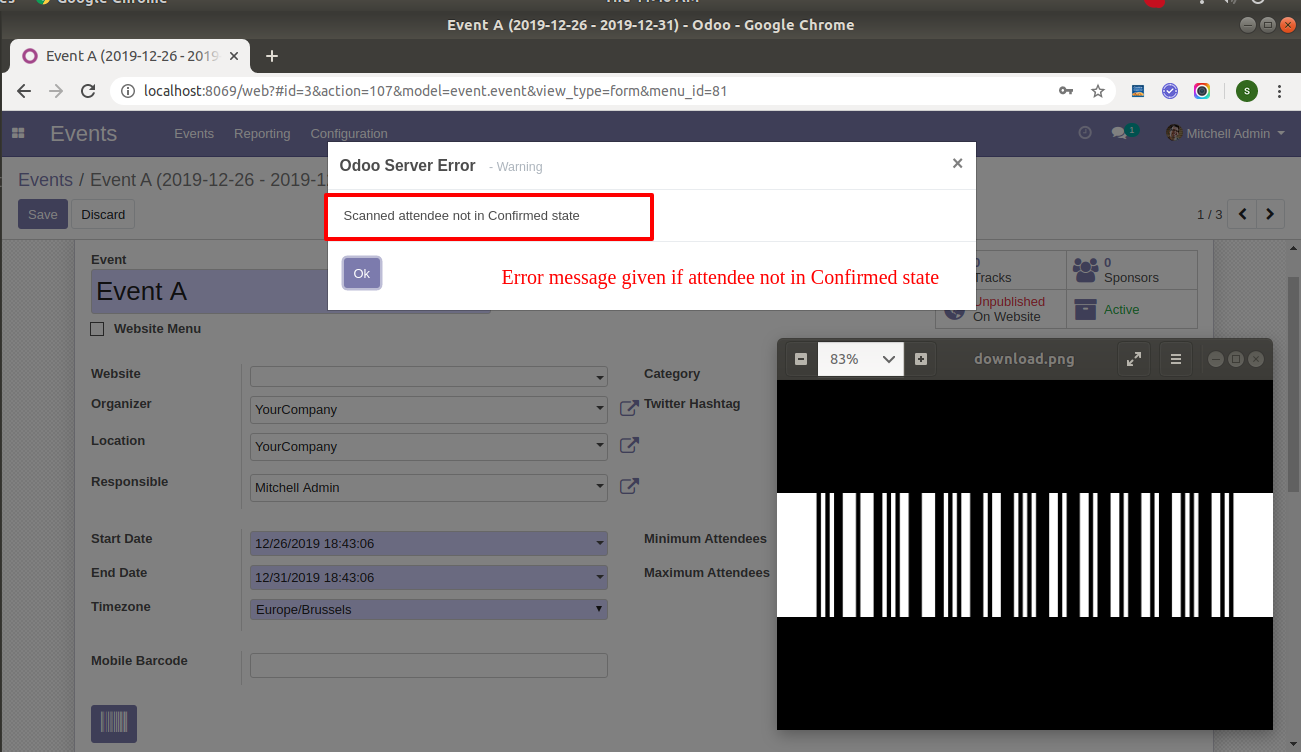Open the Responsible dropdown
Image resolution: width=1301 pixels, height=752 pixels.
coord(429,488)
